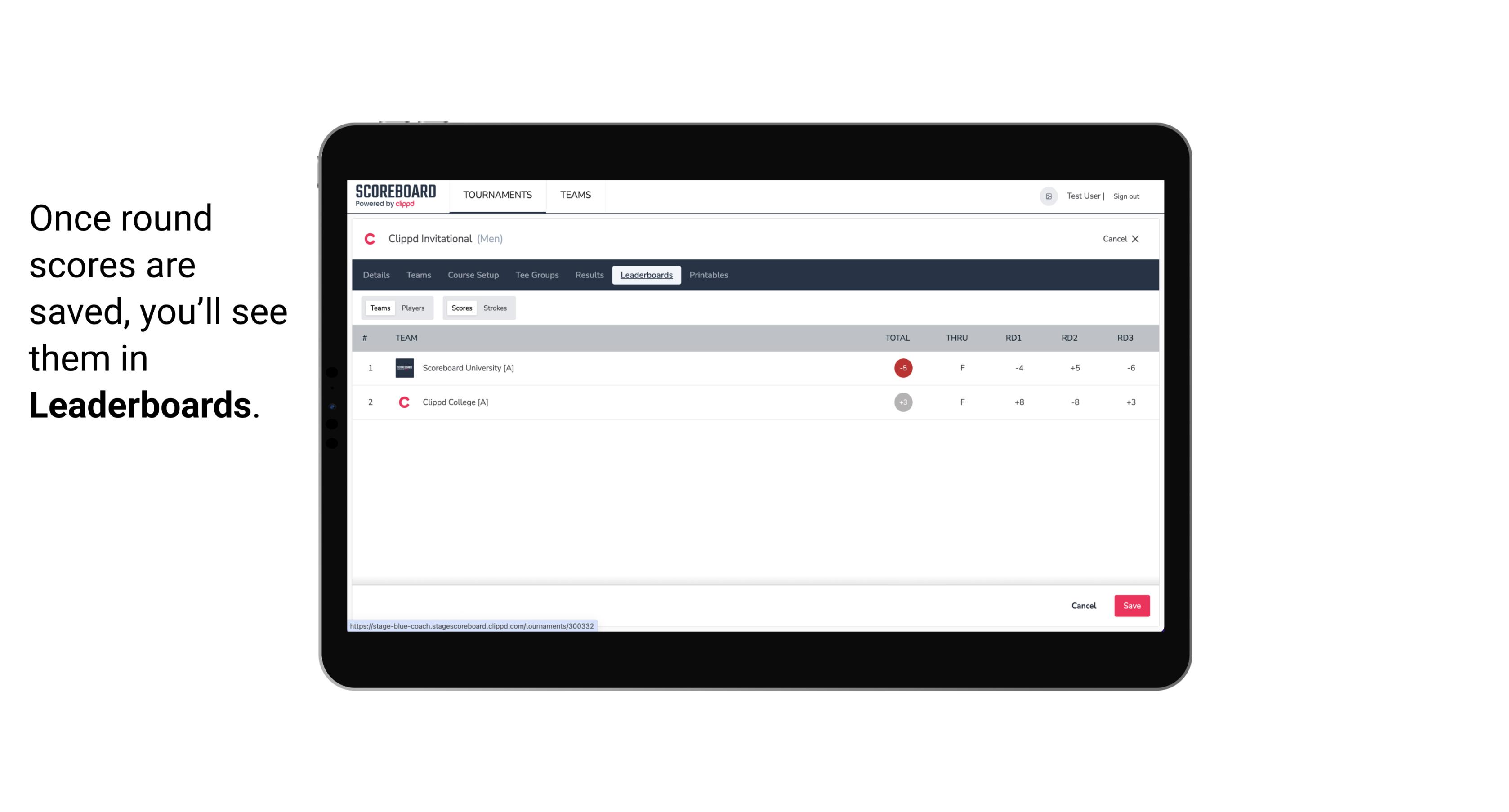This screenshot has width=1509, height=812.
Task: Open TOURNAMENTS dropdown menu
Action: (x=497, y=195)
